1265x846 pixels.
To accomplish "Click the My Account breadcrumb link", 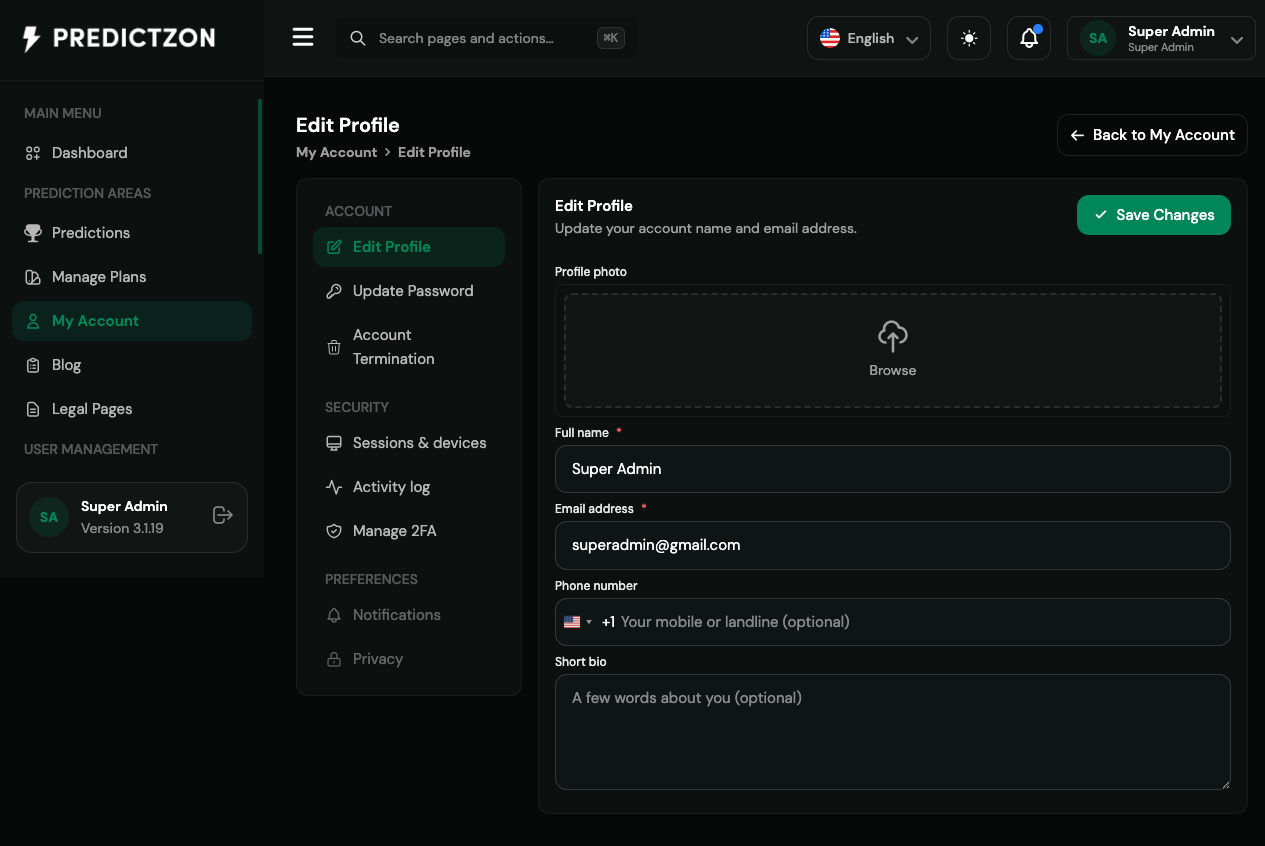I will [x=336, y=152].
